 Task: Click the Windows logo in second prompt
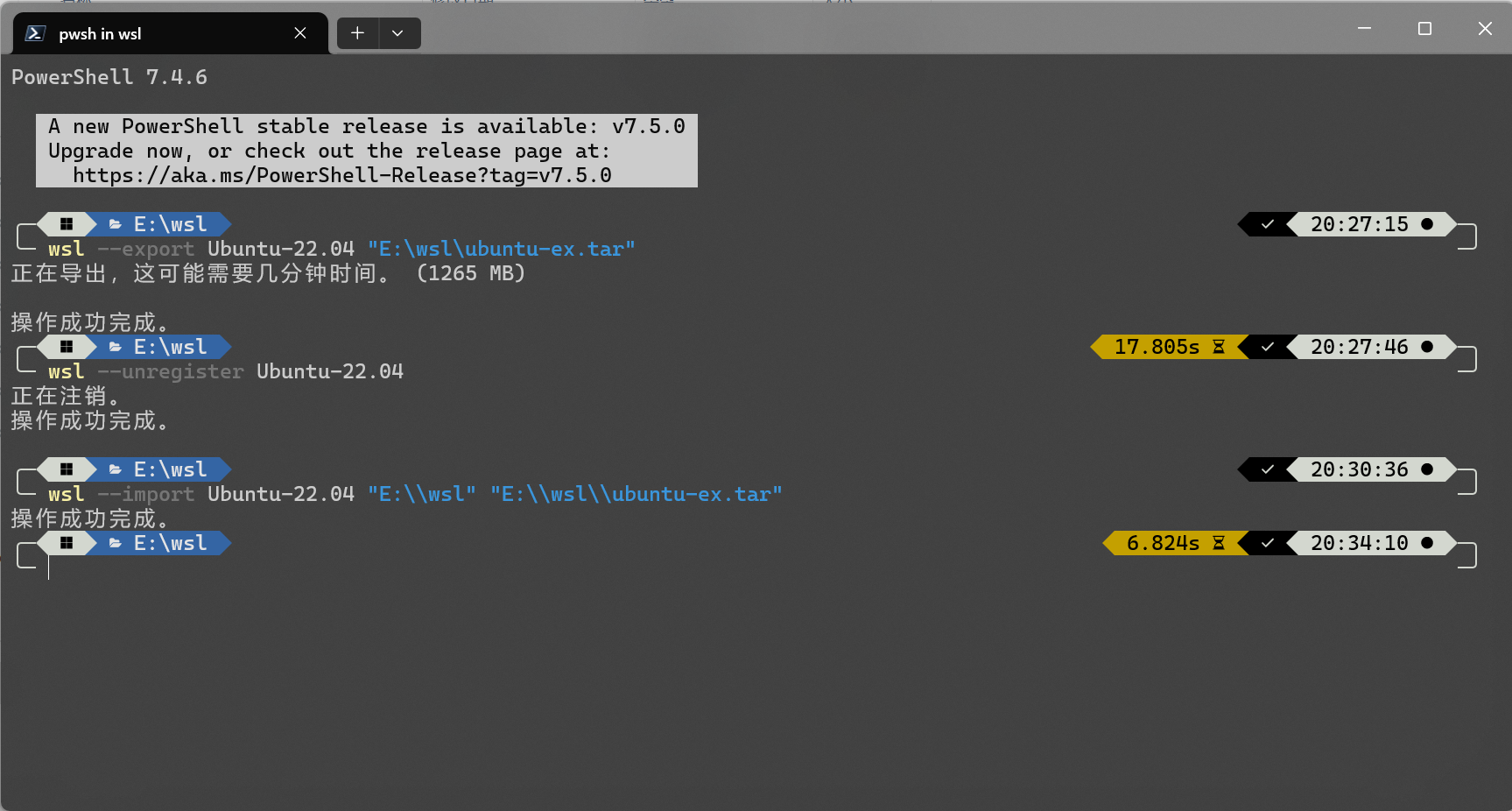[67, 347]
